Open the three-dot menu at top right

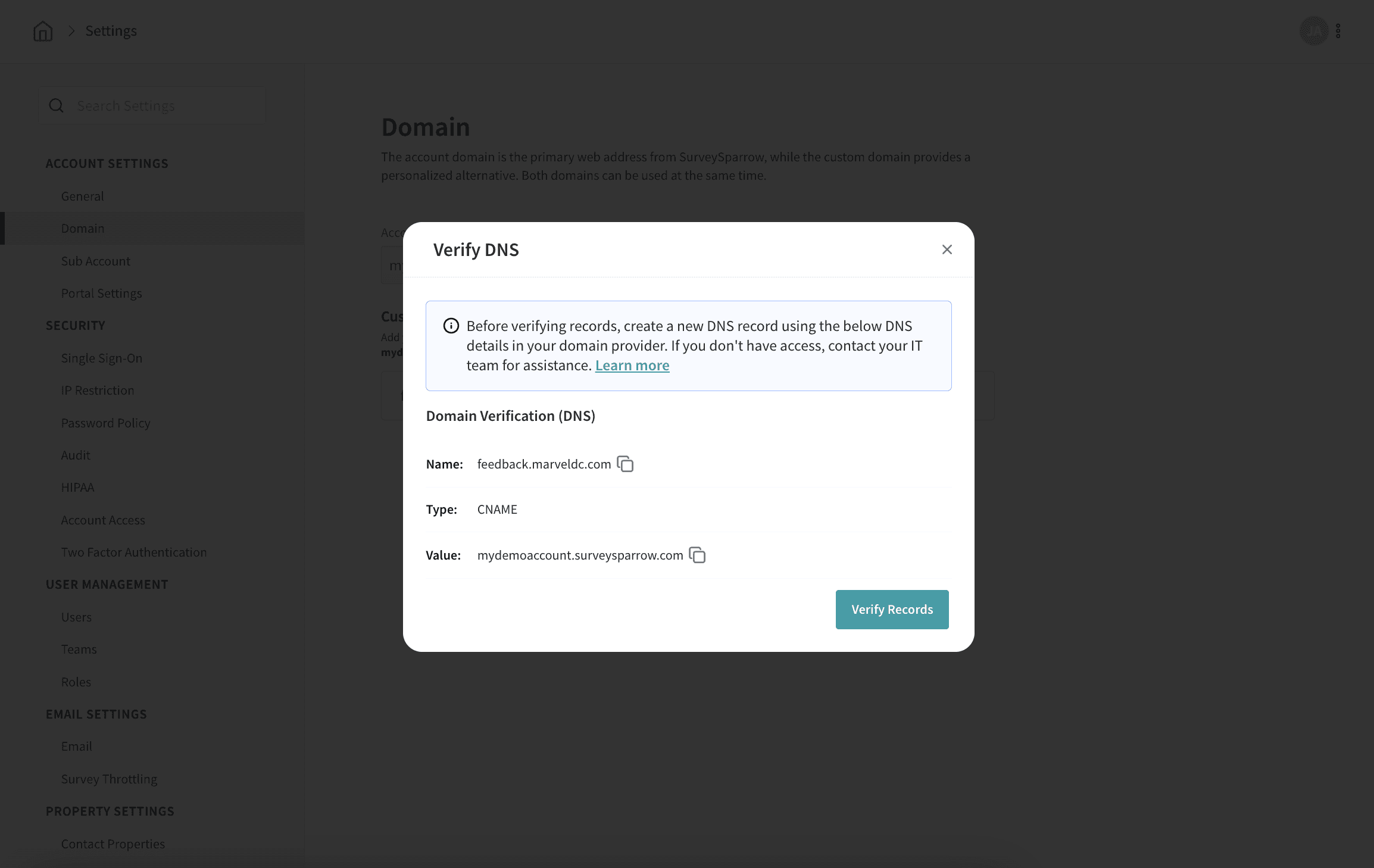[x=1338, y=30]
